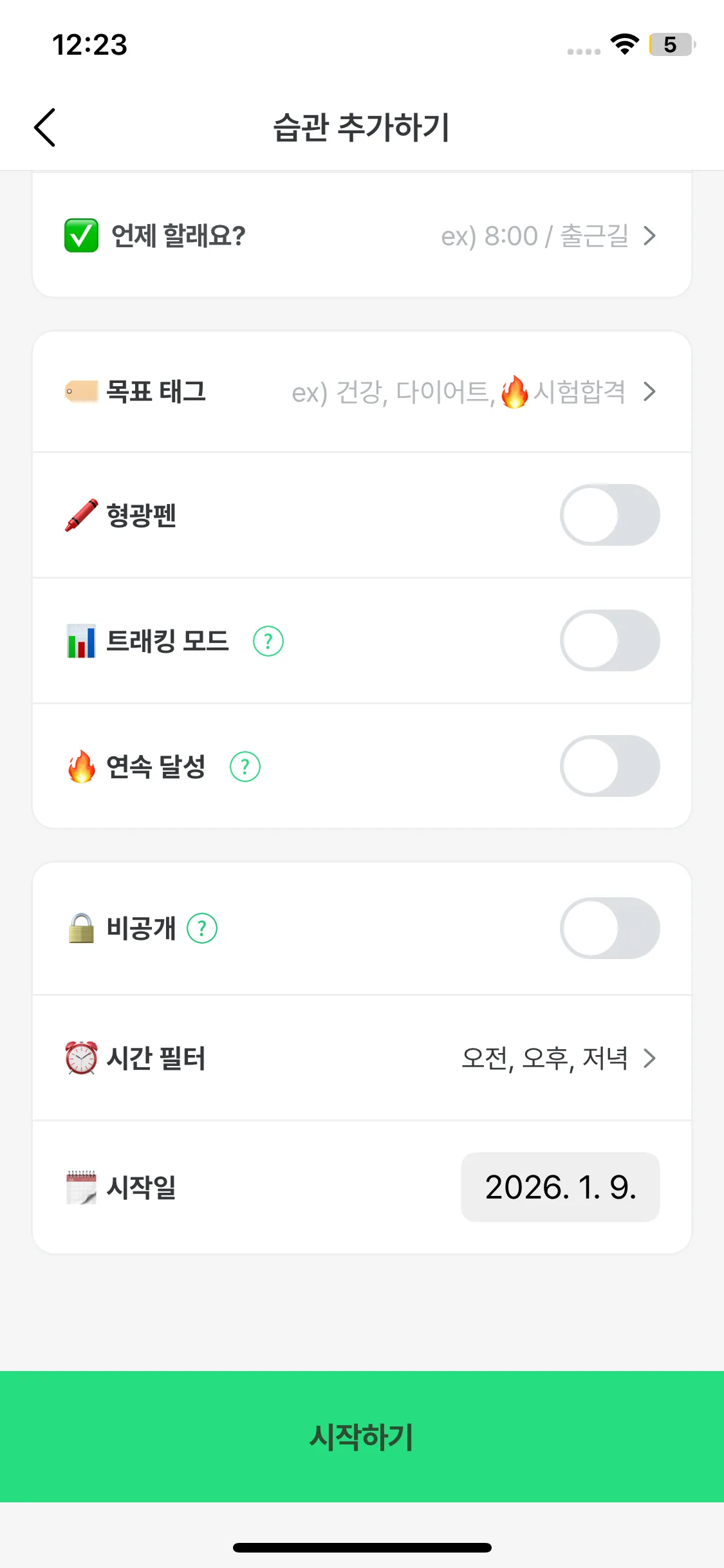This screenshot has width=724, height=1568.
Task: Open the 목표 태그 row label
Action: (156, 391)
